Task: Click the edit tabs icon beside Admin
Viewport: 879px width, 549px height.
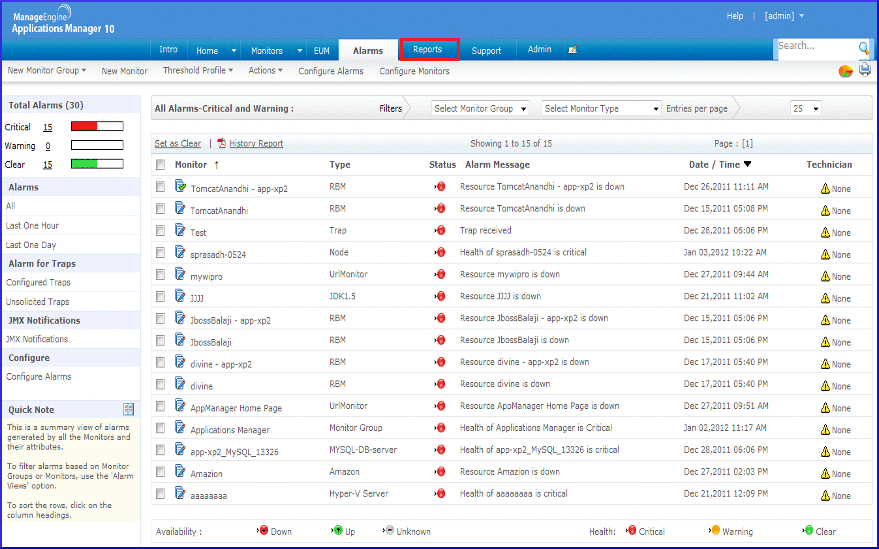Action: tap(572, 50)
